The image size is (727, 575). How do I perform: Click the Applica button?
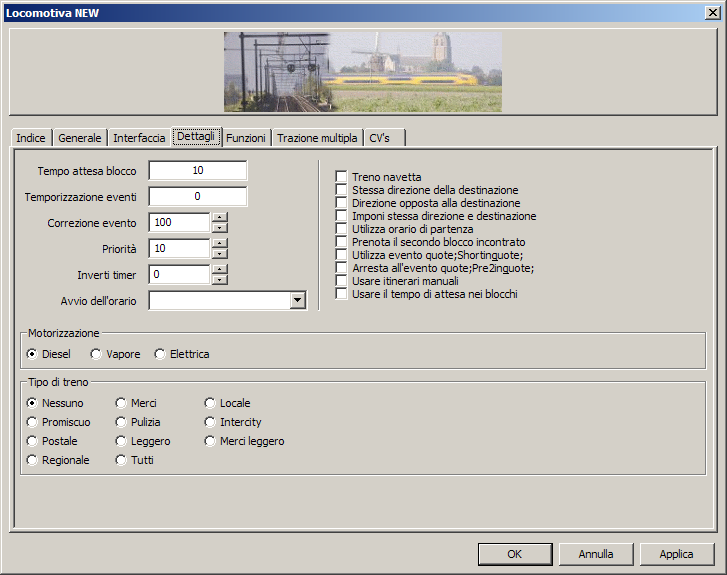pos(676,554)
